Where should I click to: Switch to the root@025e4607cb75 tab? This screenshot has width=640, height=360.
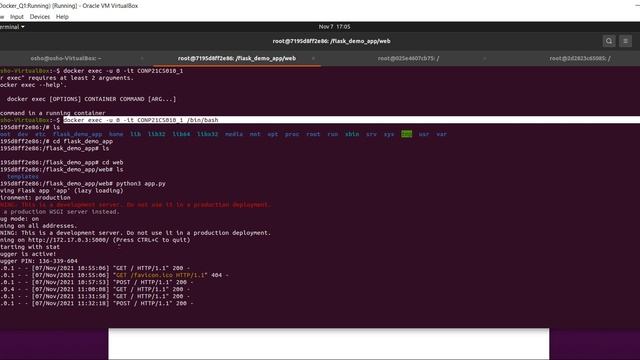point(408,58)
